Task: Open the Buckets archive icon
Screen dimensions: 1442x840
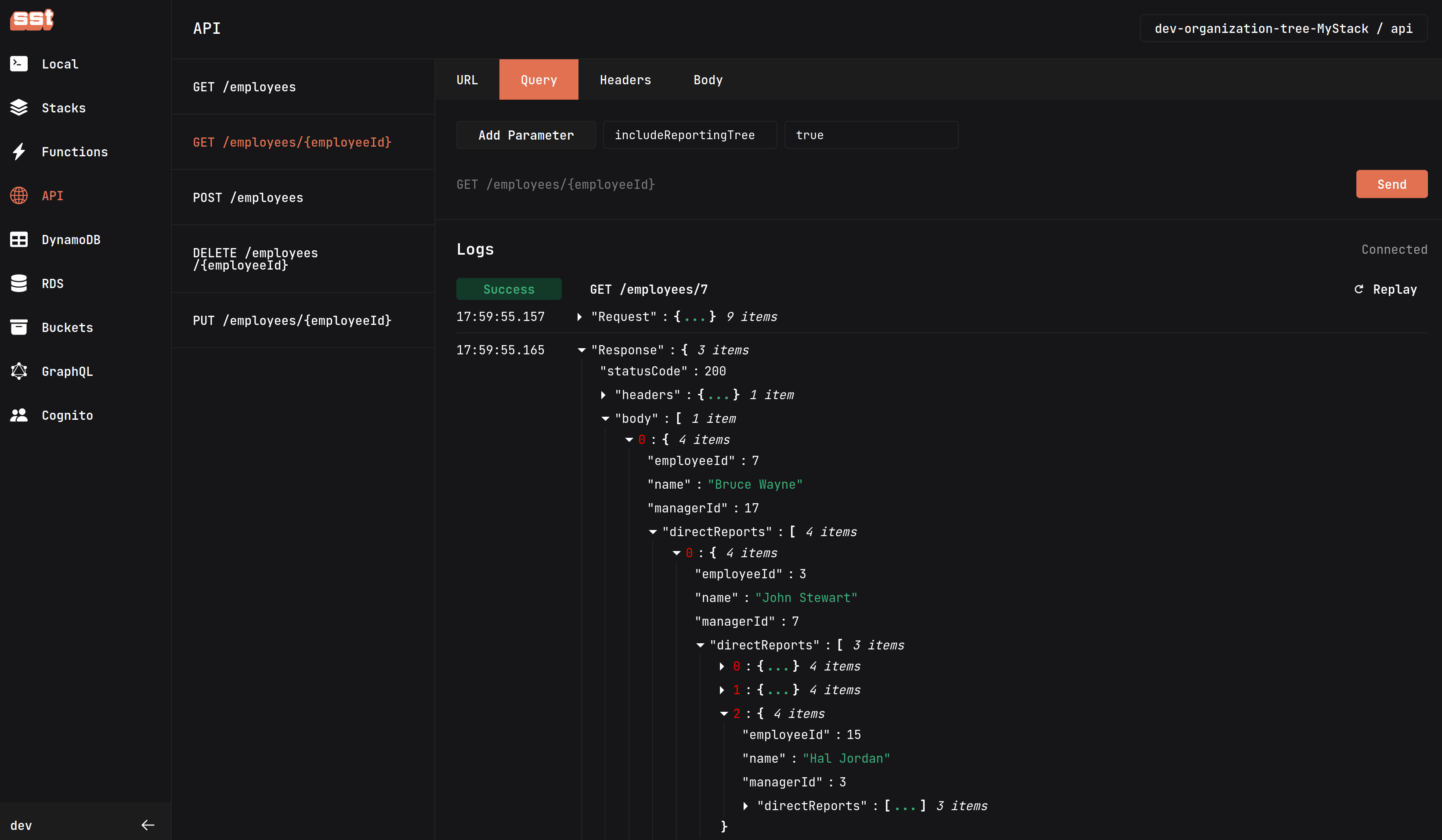Action: click(19, 327)
